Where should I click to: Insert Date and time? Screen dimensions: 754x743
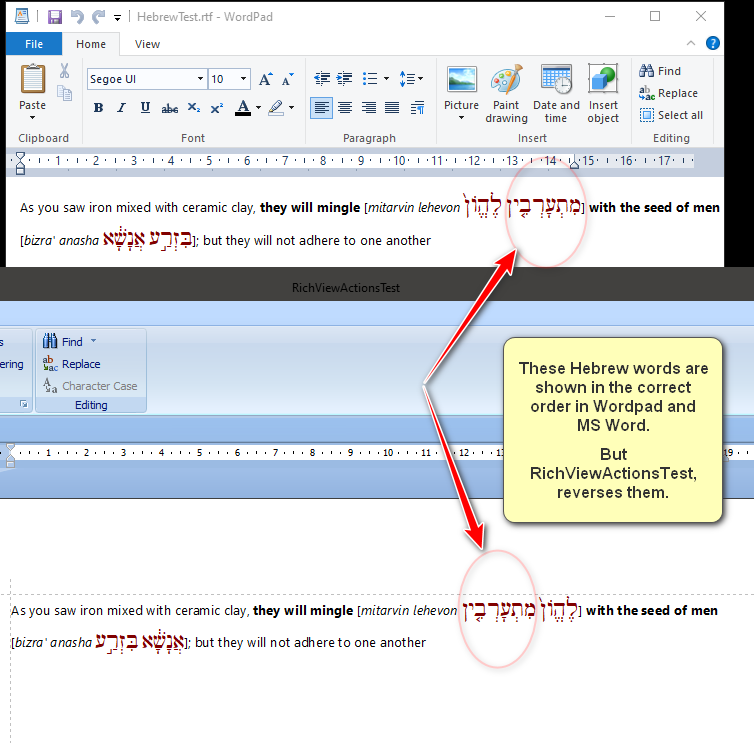tap(556, 94)
